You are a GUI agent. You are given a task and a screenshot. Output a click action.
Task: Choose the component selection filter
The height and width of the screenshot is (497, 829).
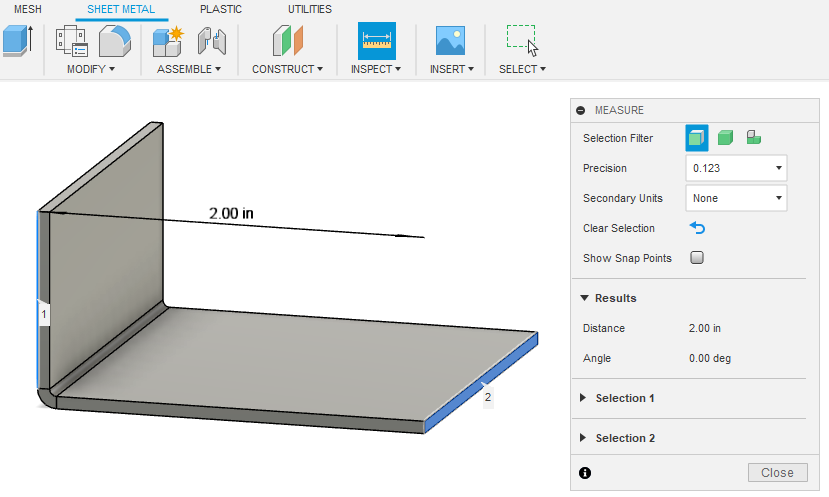[x=755, y=138]
